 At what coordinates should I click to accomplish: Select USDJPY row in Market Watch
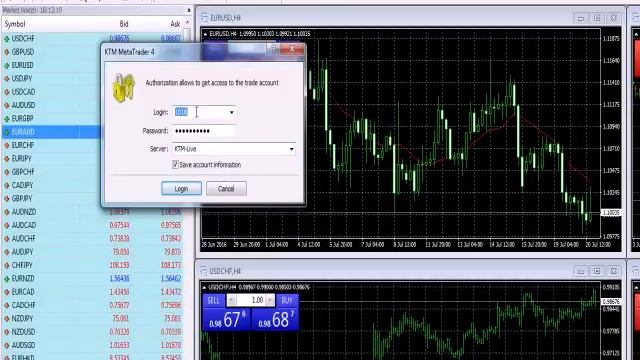pos(92,78)
